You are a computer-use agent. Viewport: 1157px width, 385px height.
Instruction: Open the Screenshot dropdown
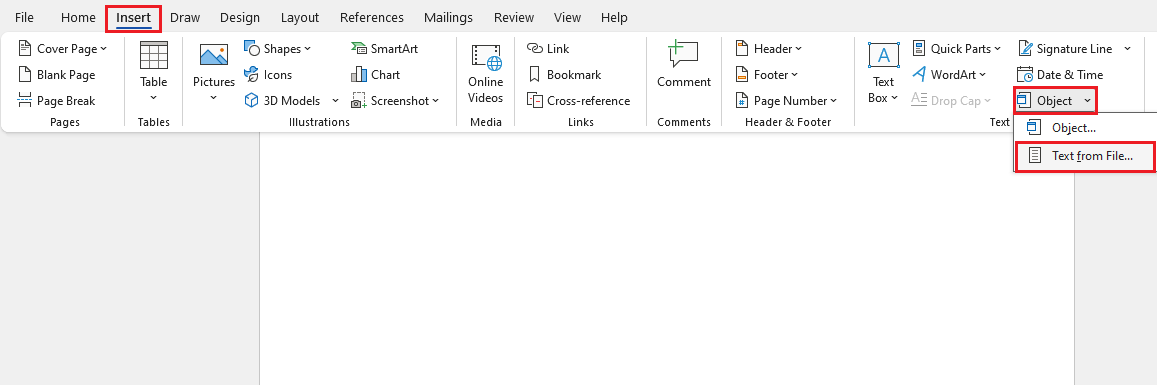coord(395,100)
